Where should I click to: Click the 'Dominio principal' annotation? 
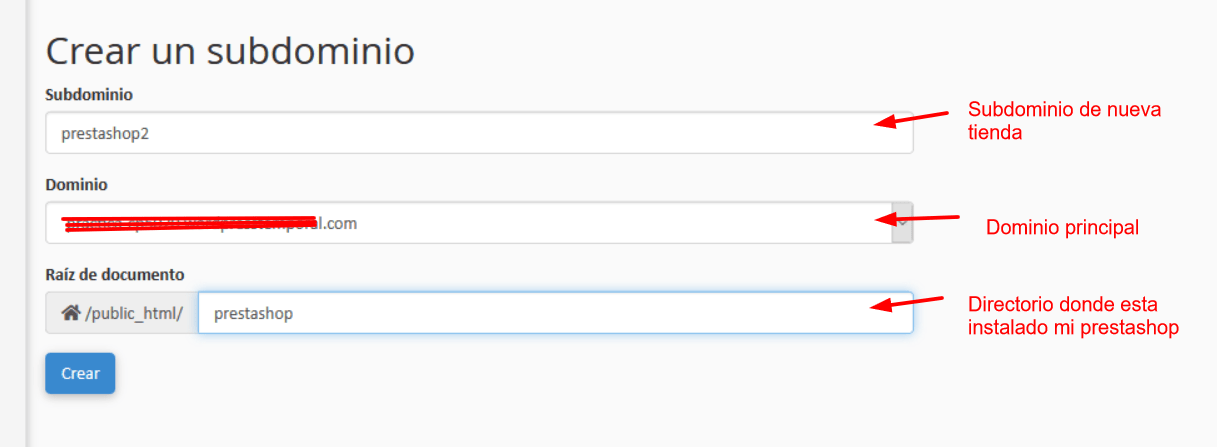click(x=1062, y=227)
